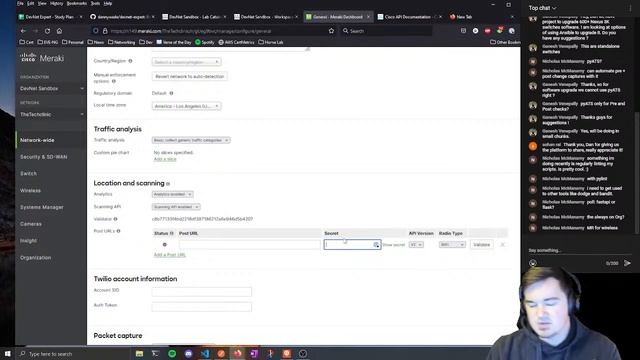Open Insight in the sidebar
Viewport: 640px width, 360px height.
point(28,241)
